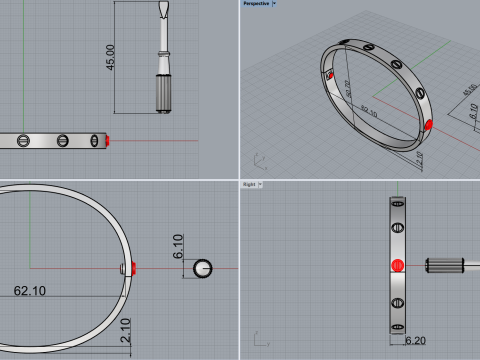Select the red screw in the Right viewport
Image resolution: width=480 pixels, height=360 pixels.
click(x=398, y=265)
